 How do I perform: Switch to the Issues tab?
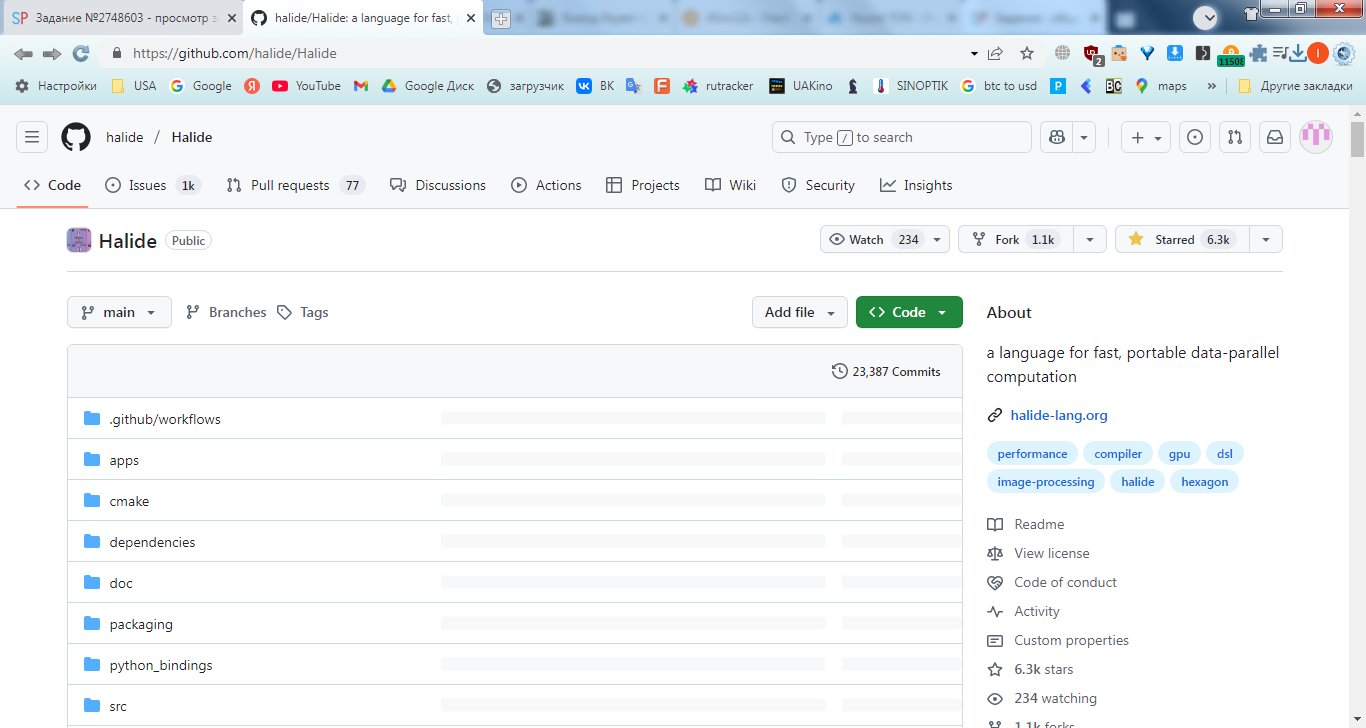[153, 185]
